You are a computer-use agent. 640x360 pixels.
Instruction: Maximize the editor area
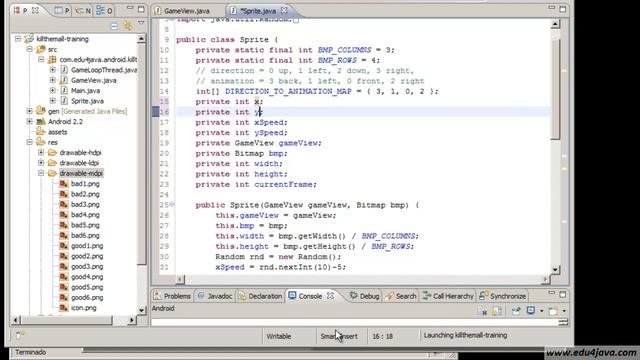pyautogui.click(x=562, y=9)
